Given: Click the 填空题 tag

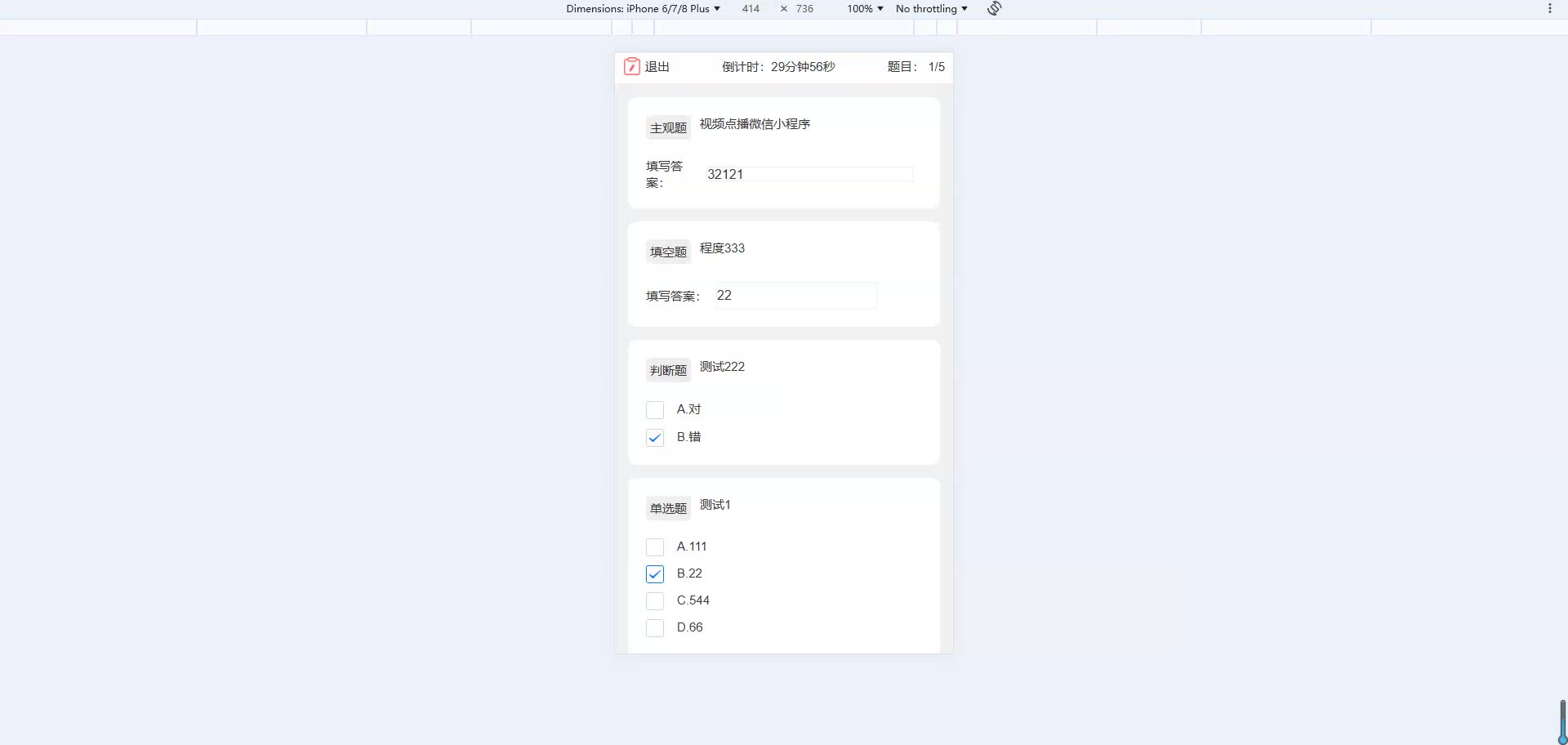Looking at the screenshot, I should click(x=668, y=252).
